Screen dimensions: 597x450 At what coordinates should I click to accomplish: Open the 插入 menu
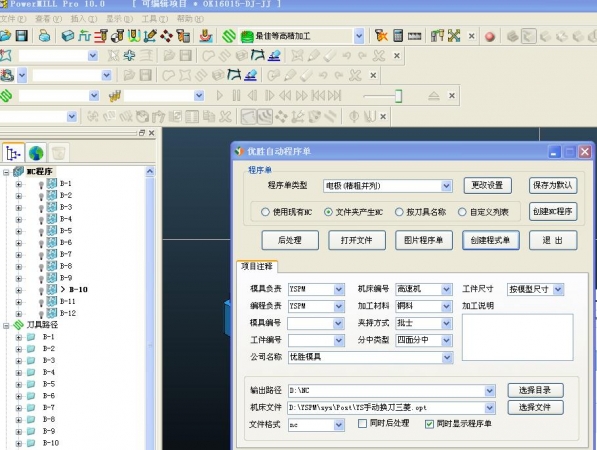coord(84,19)
